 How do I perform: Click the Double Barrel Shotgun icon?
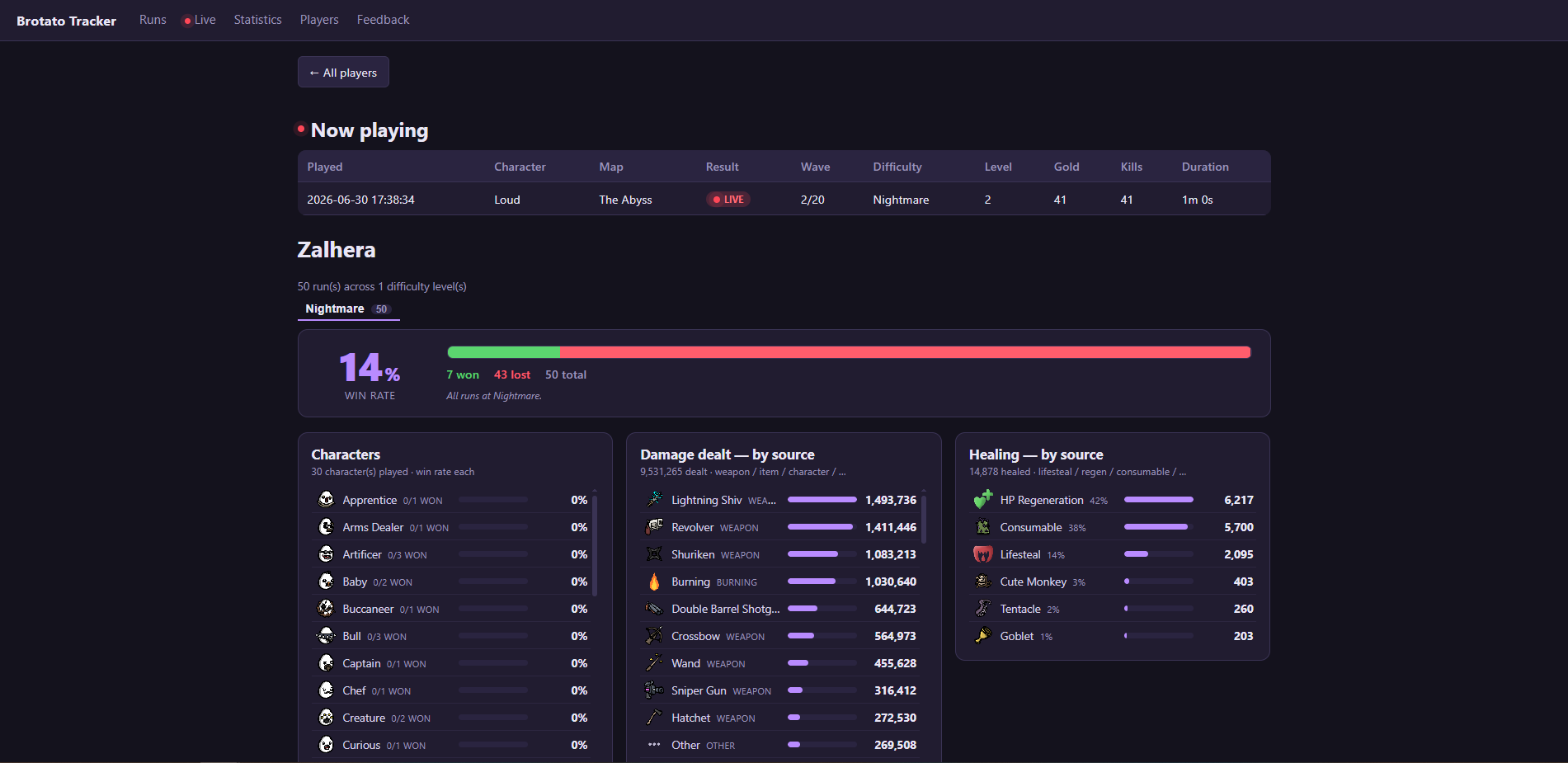point(655,608)
